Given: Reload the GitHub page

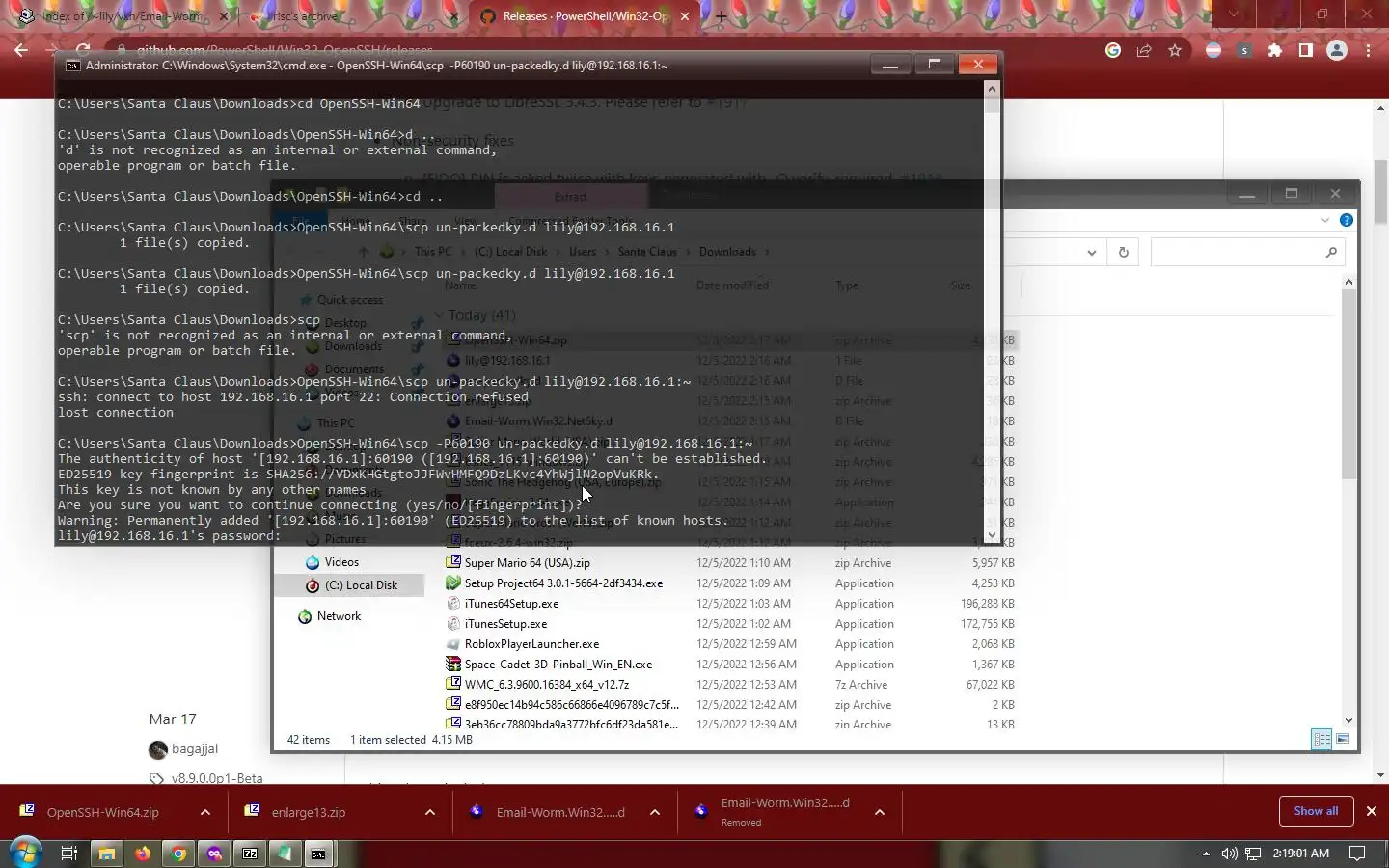Looking at the screenshot, I should pyautogui.click(x=83, y=50).
